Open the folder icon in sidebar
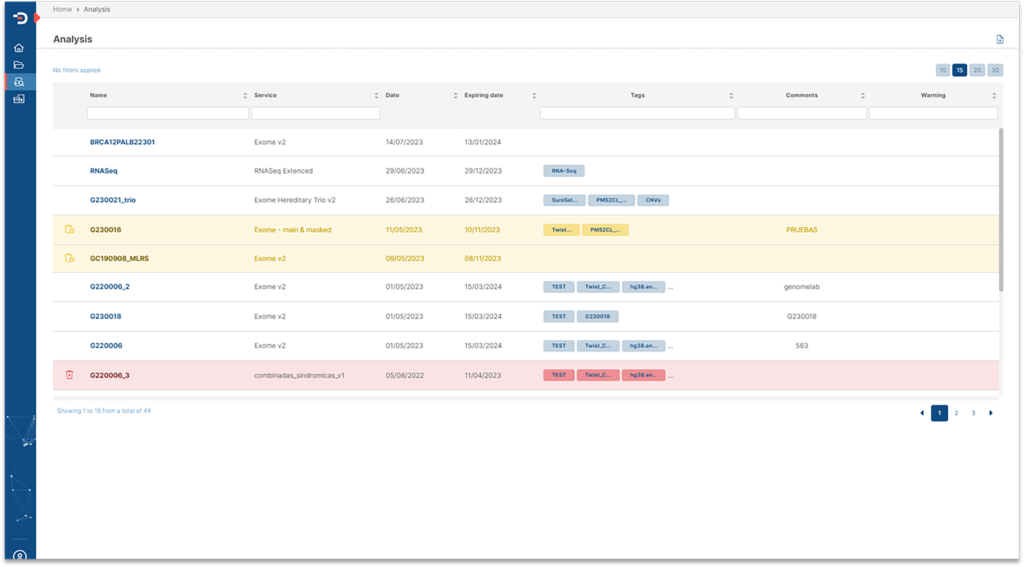 19,65
